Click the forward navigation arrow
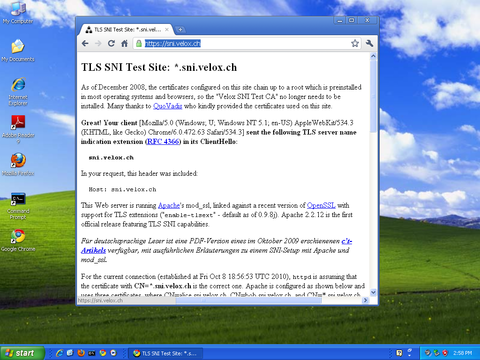 click(98, 43)
